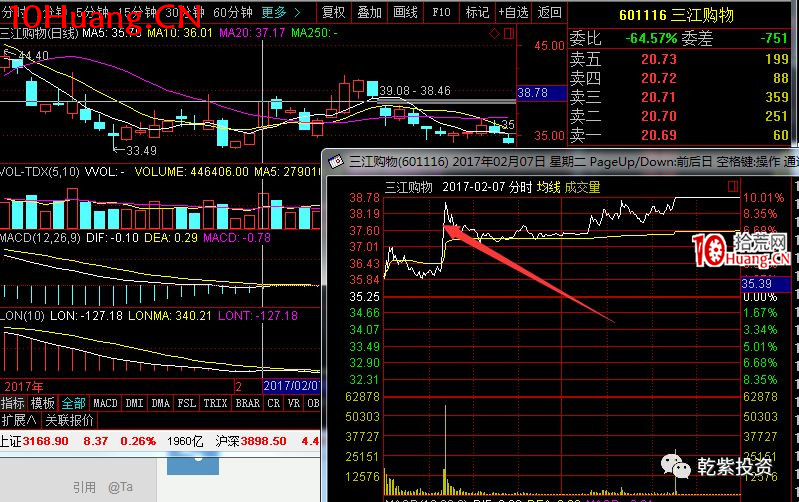Click the 指标 indicator tab
This screenshot has height=502, width=799.
pos(13,403)
